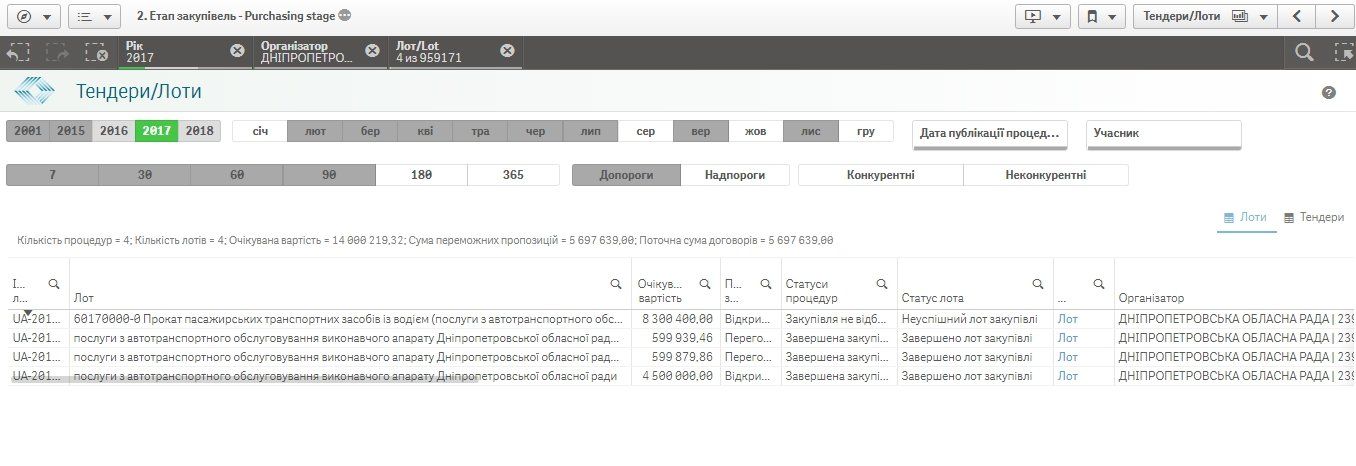This screenshot has width=1356, height=466.
Task: Select the 4 500 000,00 value cell
Action: tap(675, 376)
